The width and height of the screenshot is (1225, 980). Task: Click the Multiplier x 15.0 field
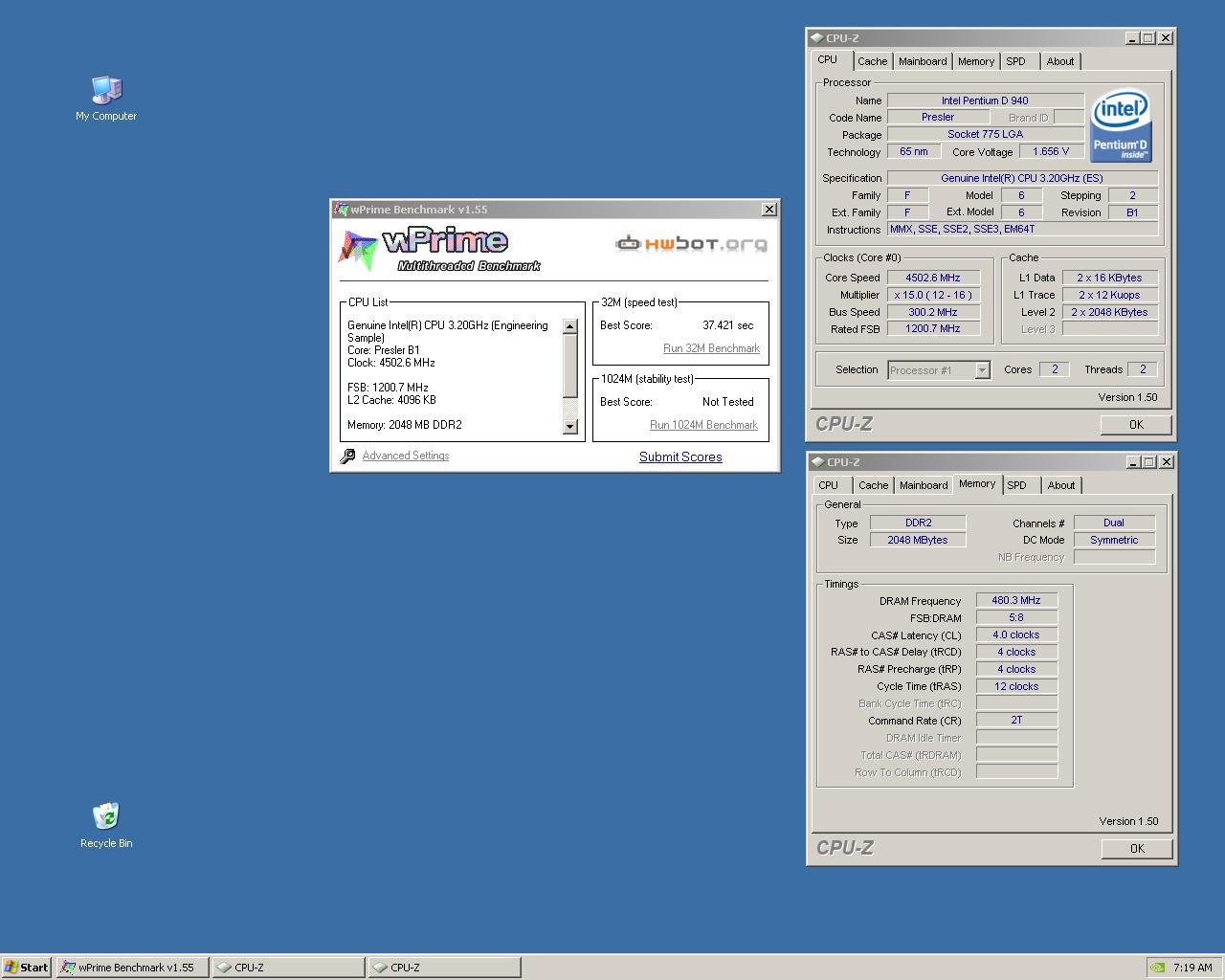click(933, 295)
